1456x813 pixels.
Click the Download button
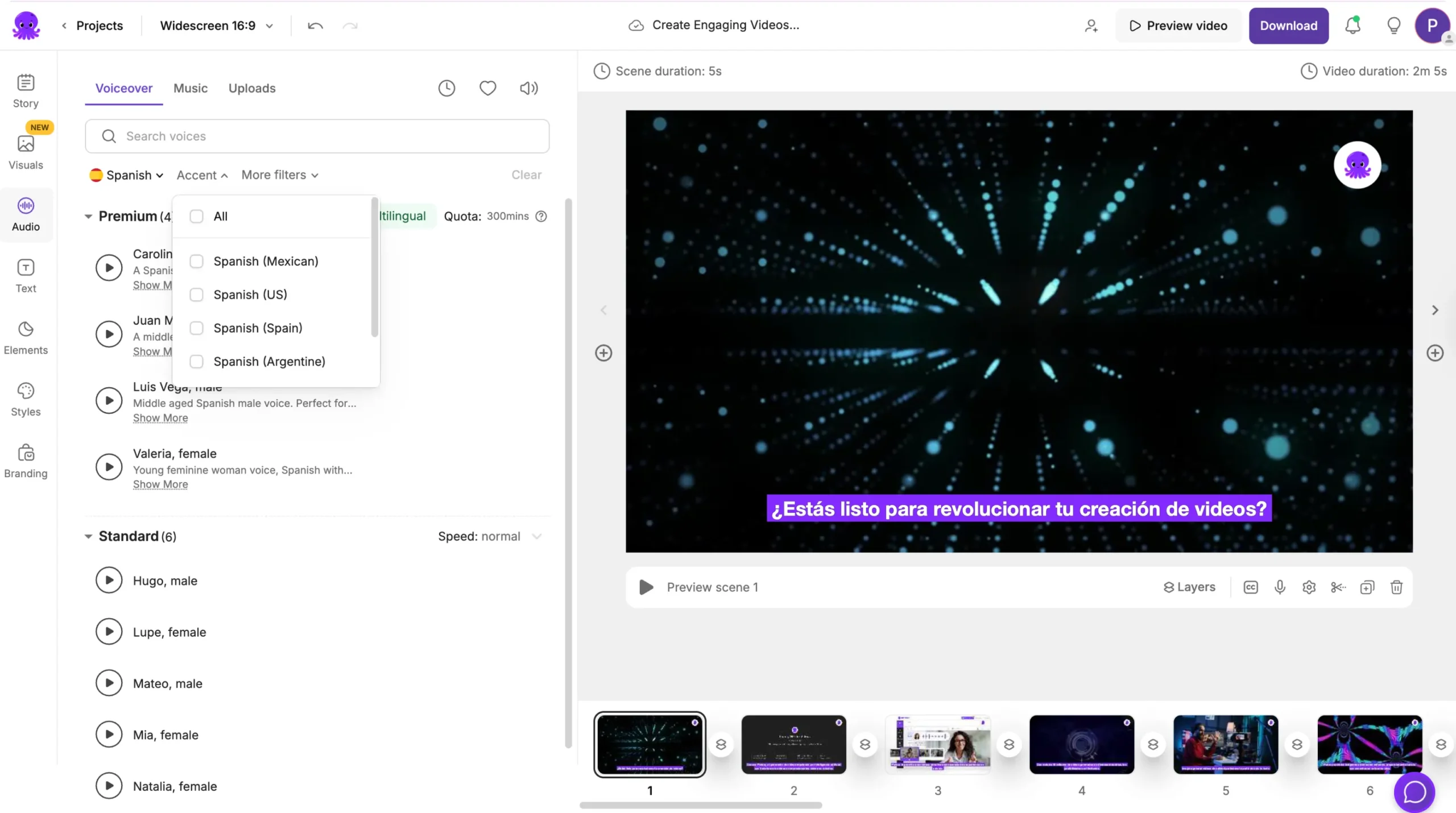pyautogui.click(x=1288, y=26)
